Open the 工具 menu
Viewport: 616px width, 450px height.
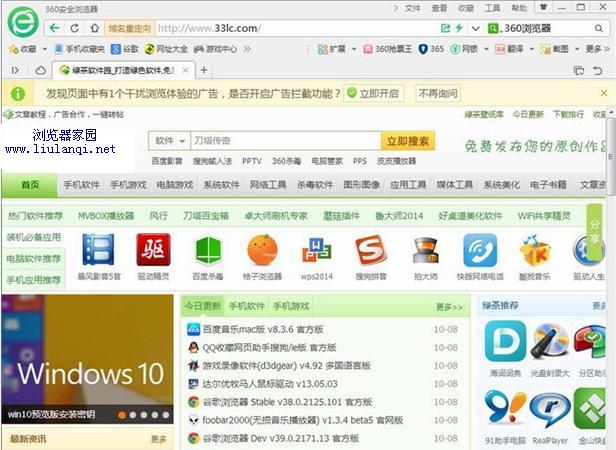tap(492, 8)
